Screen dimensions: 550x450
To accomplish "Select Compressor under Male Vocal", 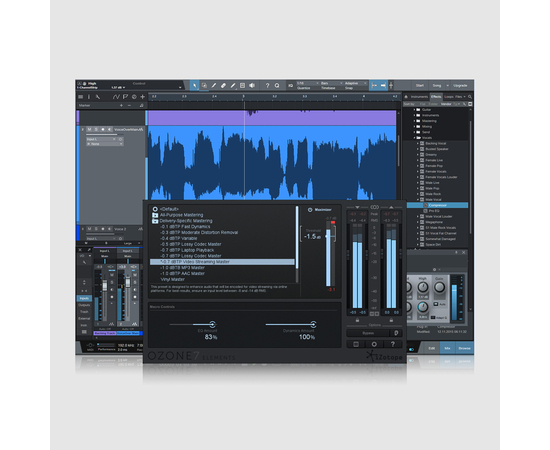I will coord(437,205).
